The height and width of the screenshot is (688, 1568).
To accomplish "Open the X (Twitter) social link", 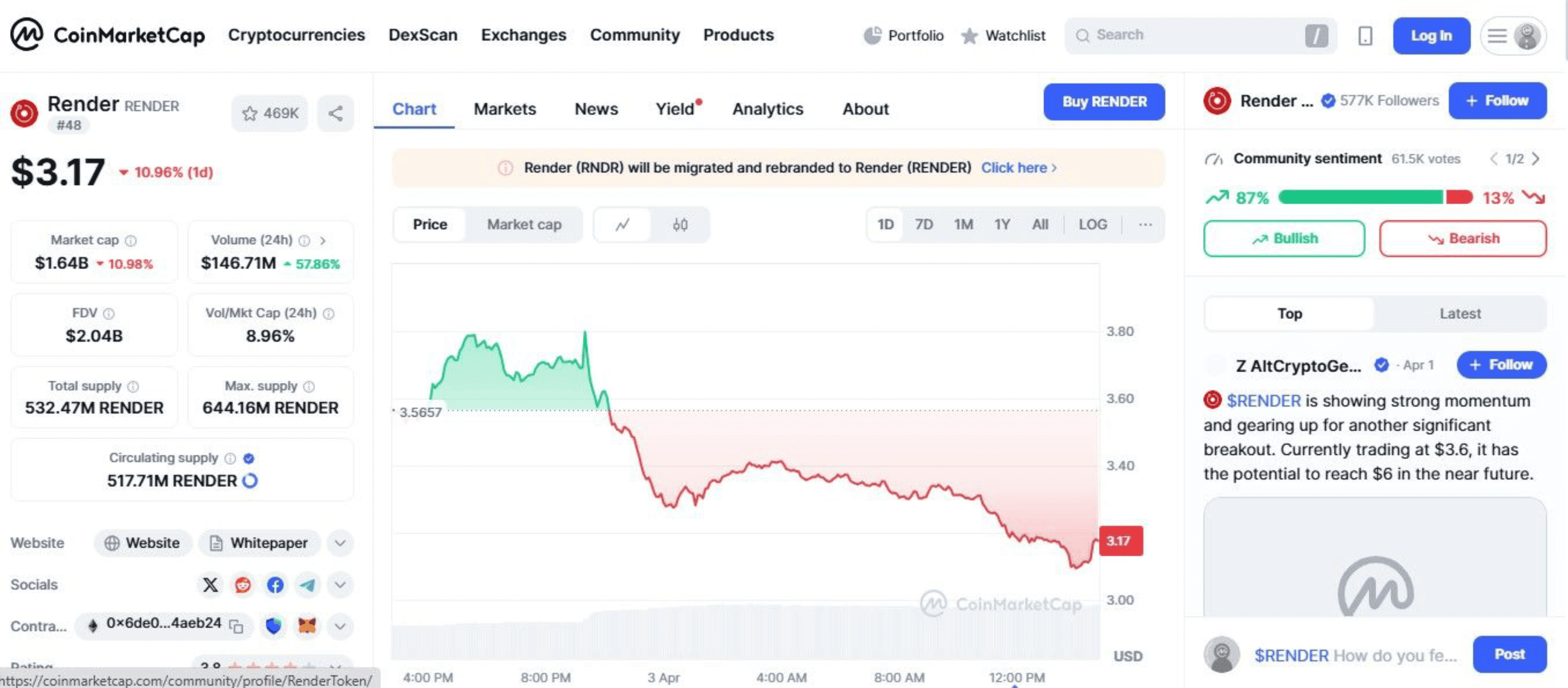I will pyautogui.click(x=210, y=585).
